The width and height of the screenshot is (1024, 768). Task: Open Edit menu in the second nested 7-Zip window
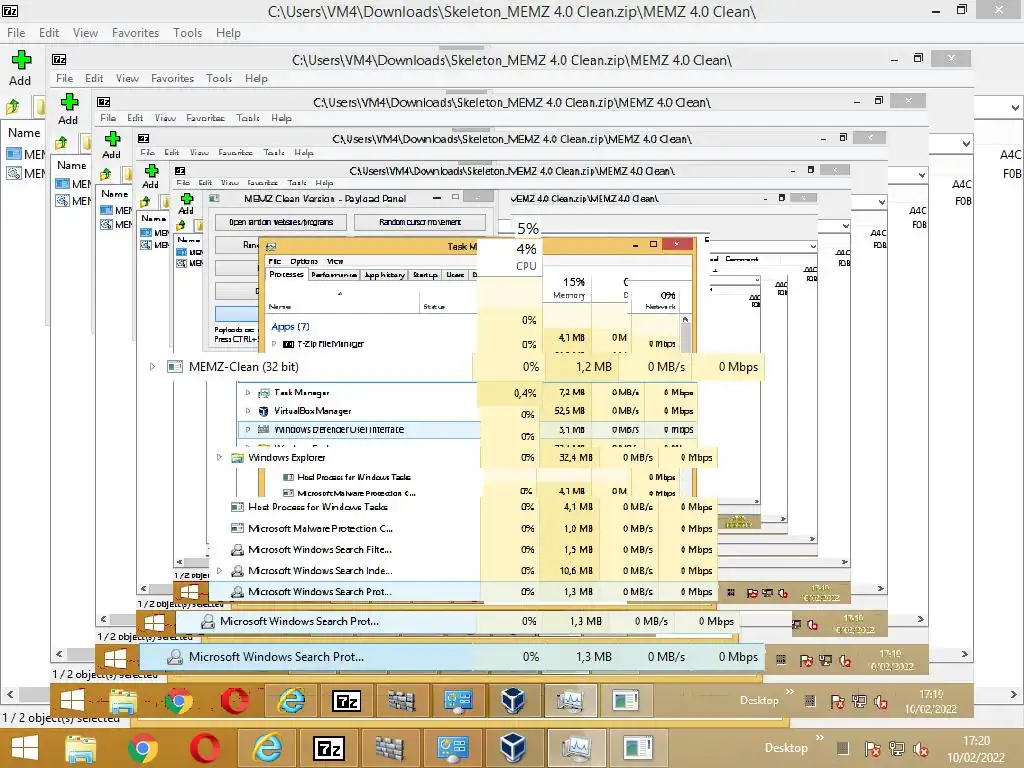click(94, 78)
